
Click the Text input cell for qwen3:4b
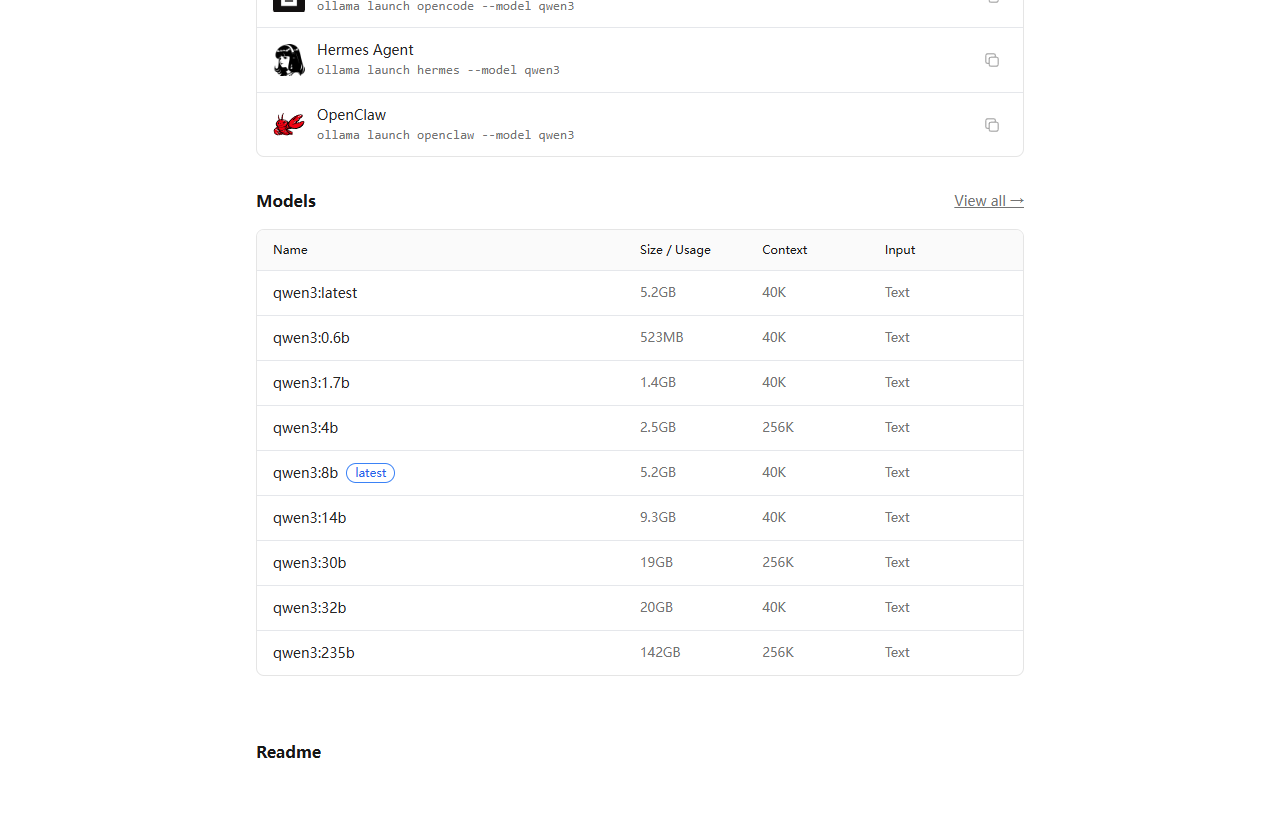pos(897,428)
